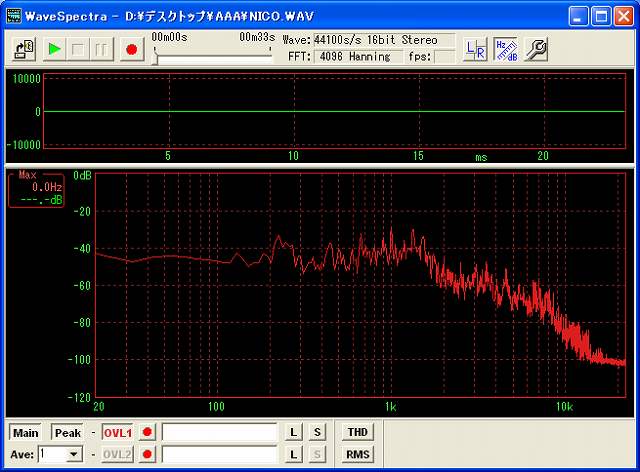Stop playback with the square stop button

pyautogui.click(x=78, y=49)
